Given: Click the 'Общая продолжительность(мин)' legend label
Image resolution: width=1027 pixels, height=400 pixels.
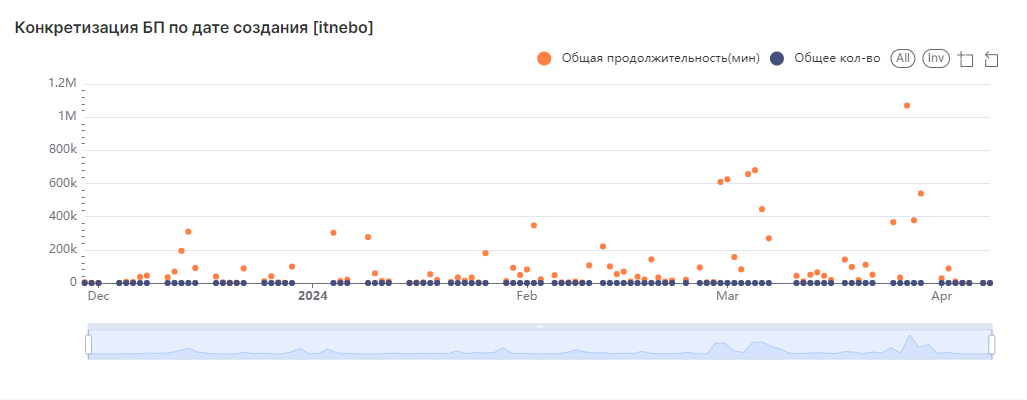Looking at the screenshot, I should click(660, 59).
